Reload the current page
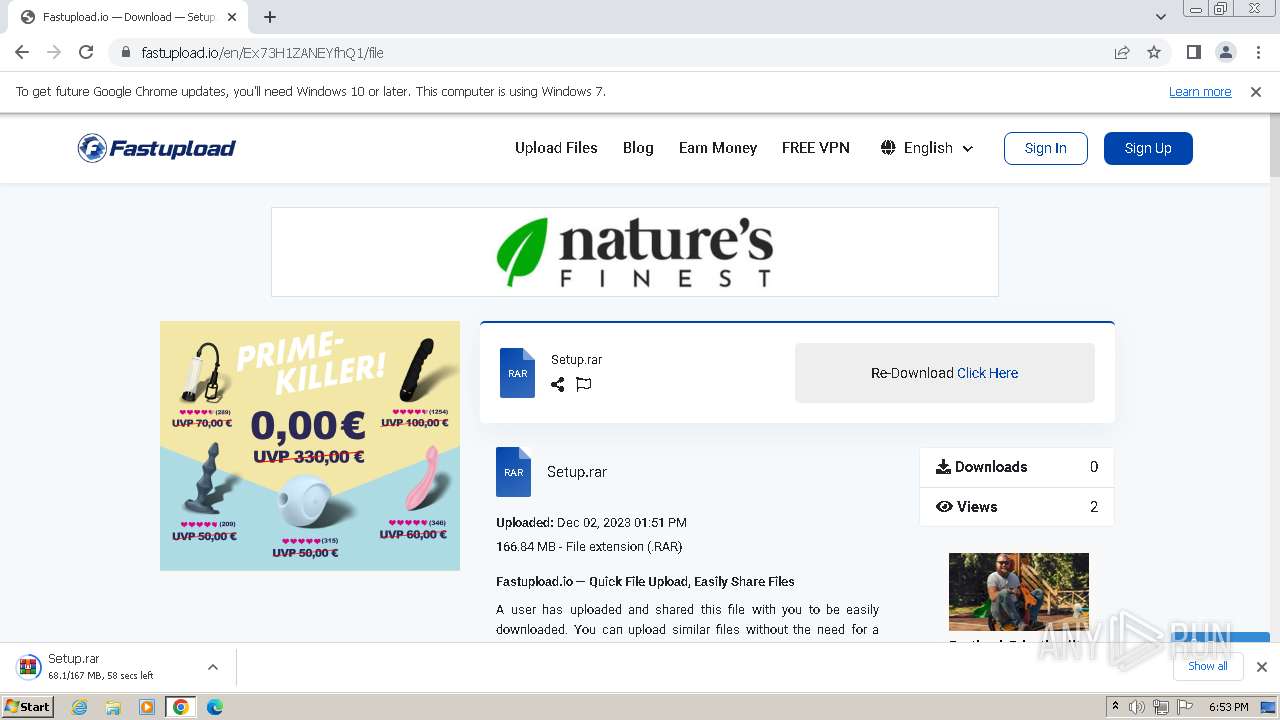Image resolution: width=1280 pixels, height=720 pixels. pyautogui.click(x=86, y=52)
